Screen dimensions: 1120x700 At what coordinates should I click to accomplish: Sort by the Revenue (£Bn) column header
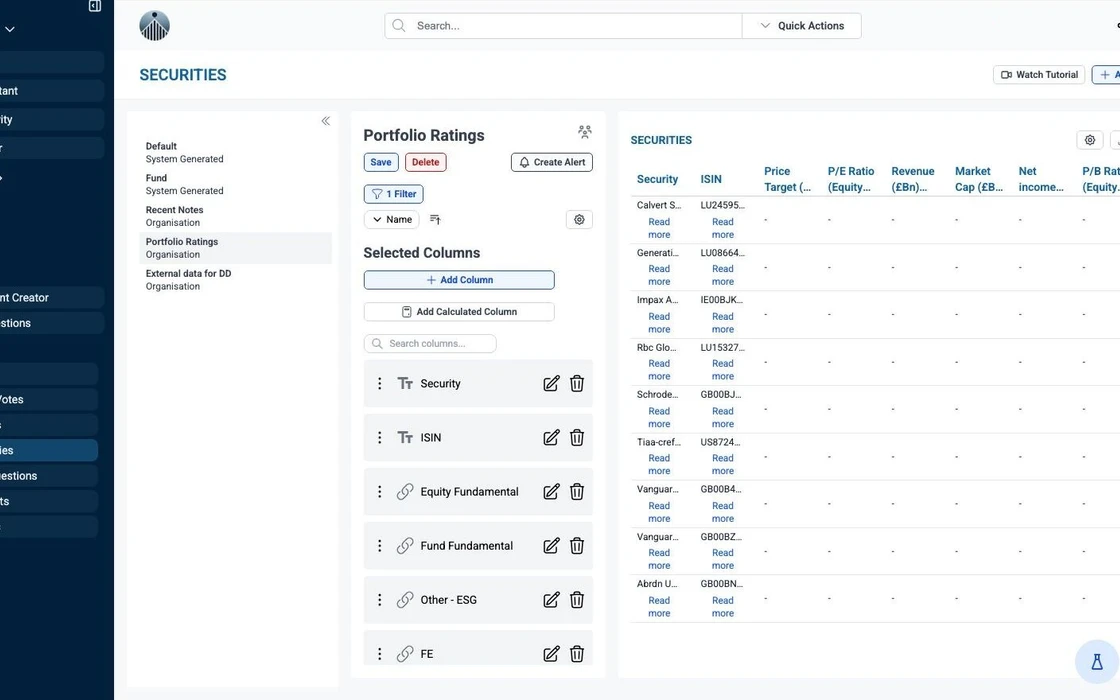913,179
